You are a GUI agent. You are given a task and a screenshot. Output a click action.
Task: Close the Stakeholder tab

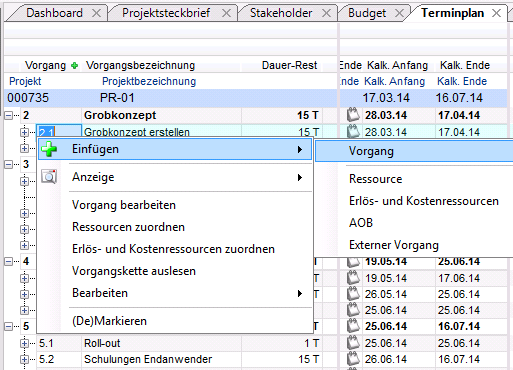tap(327, 13)
